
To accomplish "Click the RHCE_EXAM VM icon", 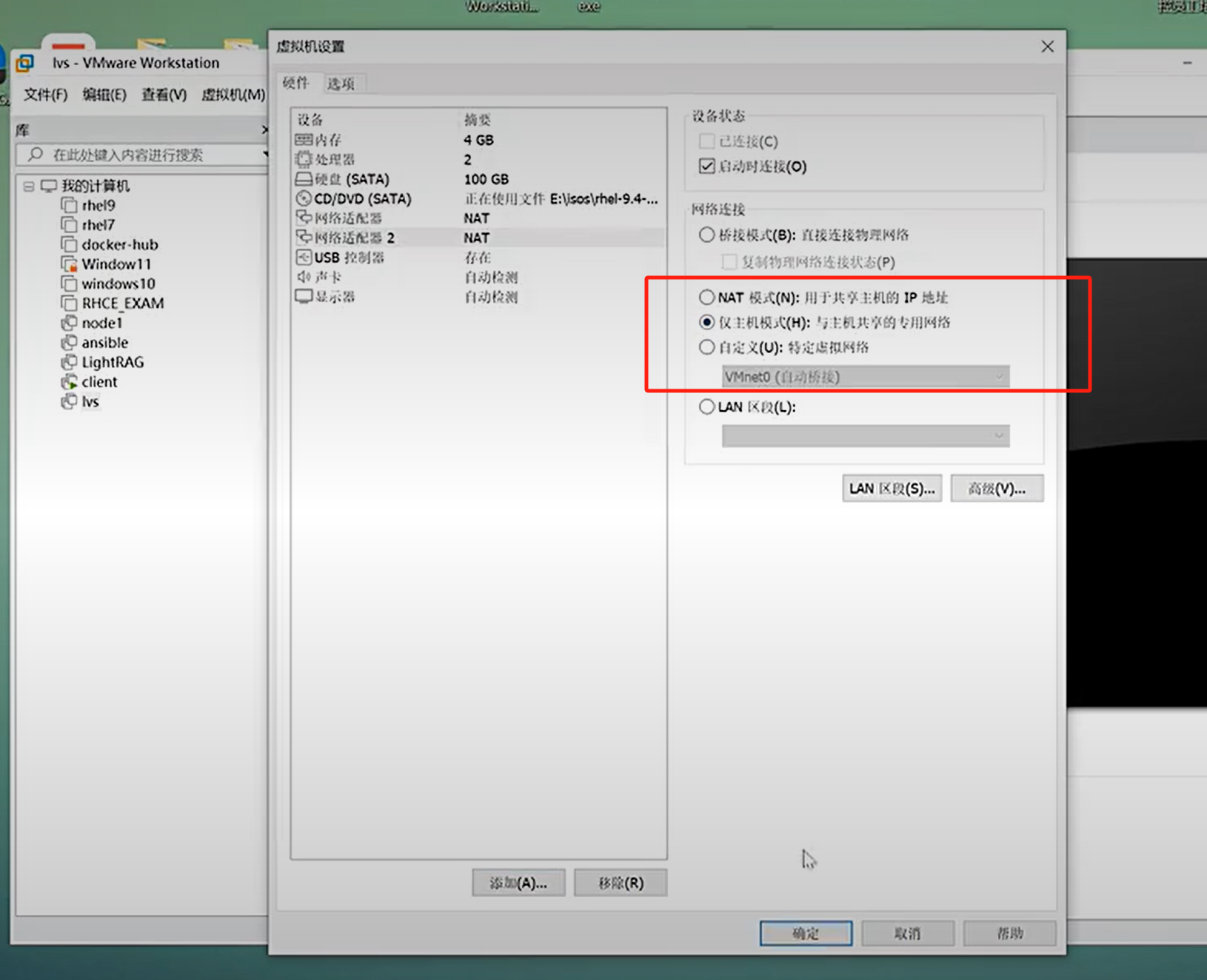I will point(69,303).
